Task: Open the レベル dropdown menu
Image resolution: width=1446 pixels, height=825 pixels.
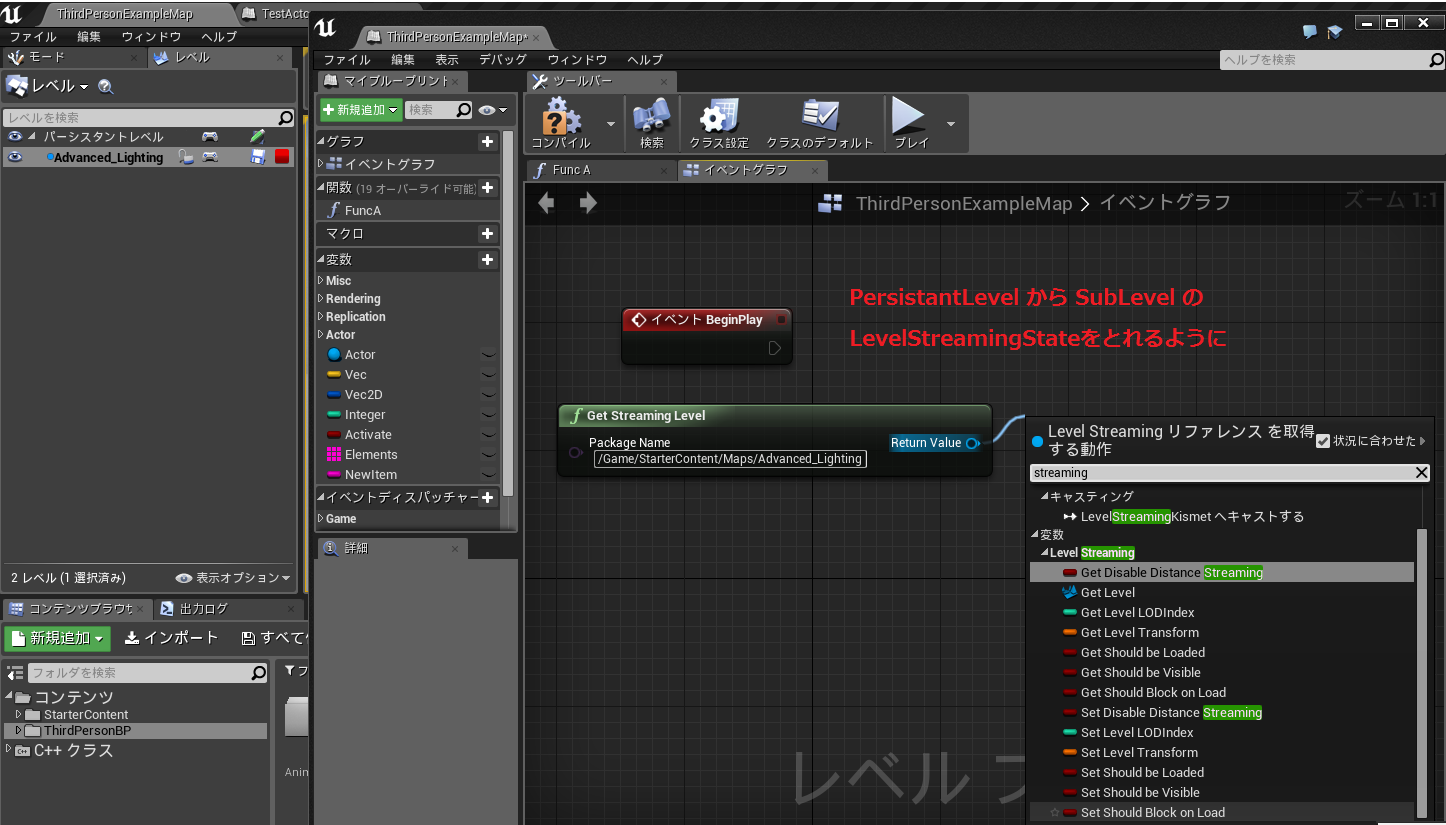Action: point(48,86)
